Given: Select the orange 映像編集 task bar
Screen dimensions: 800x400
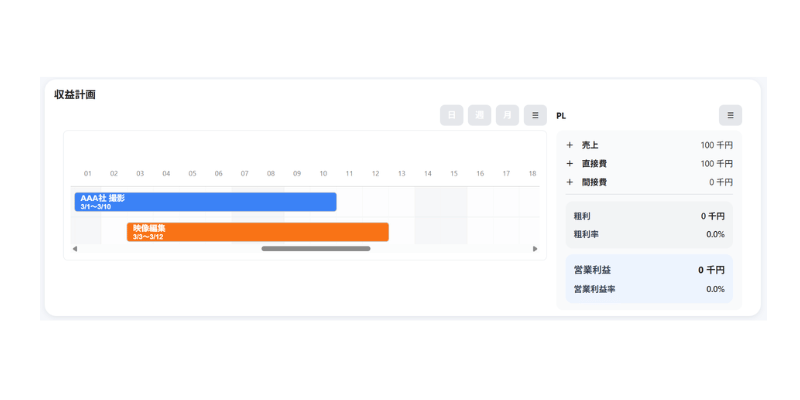Looking at the screenshot, I should point(258,232).
